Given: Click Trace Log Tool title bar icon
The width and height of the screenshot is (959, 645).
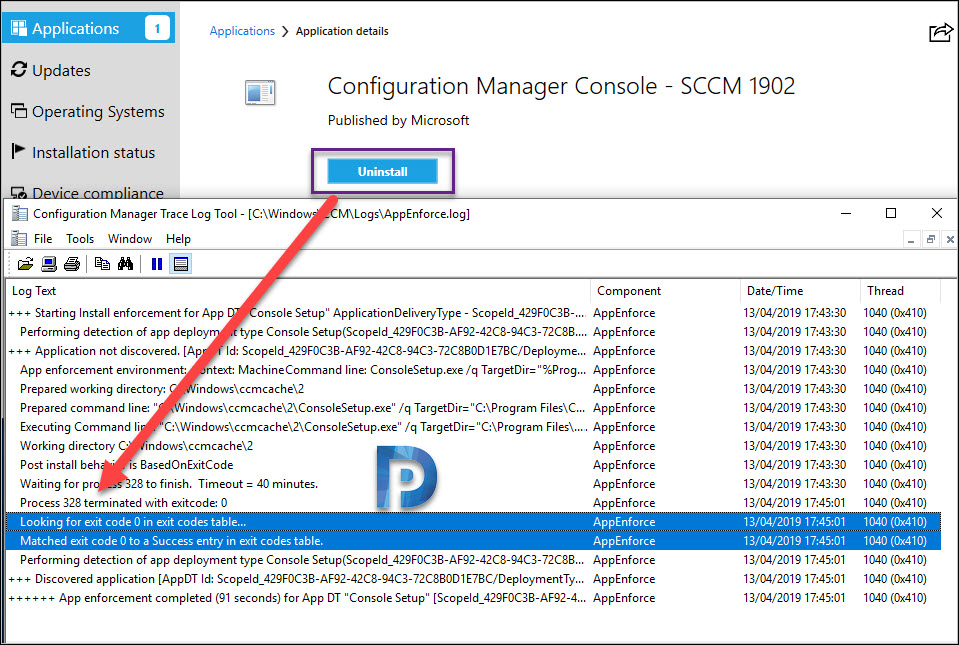Looking at the screenshot, I should point(20,213).
